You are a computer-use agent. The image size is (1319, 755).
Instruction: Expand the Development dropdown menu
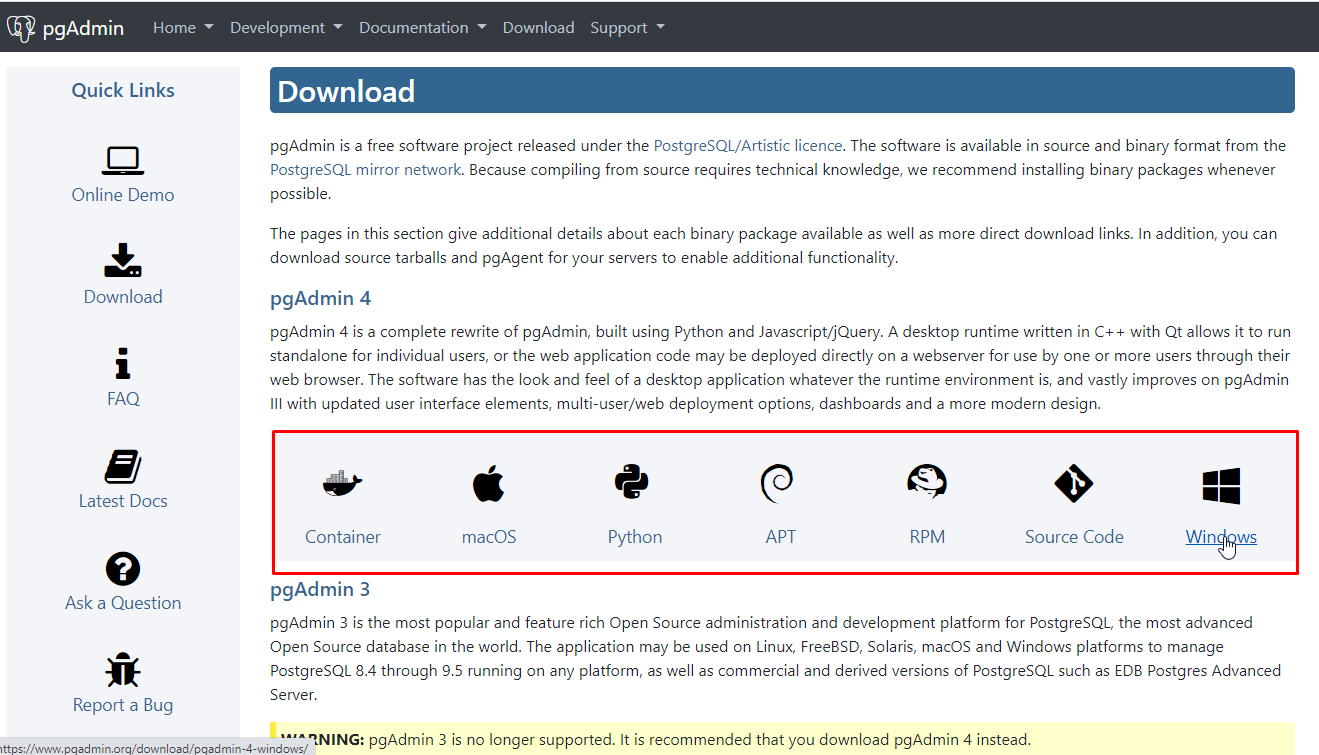pos(286,28)
